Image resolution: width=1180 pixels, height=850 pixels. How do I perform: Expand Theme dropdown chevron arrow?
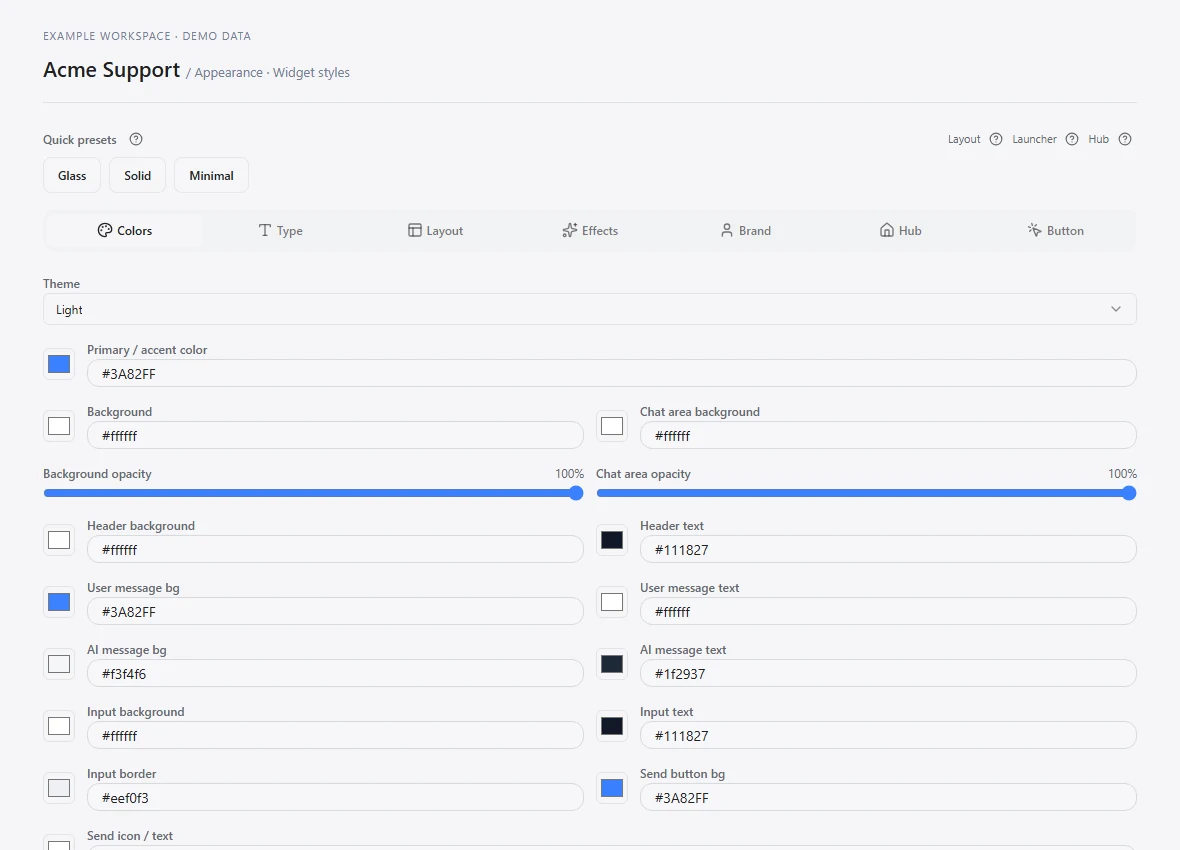tap(1115, 309)
